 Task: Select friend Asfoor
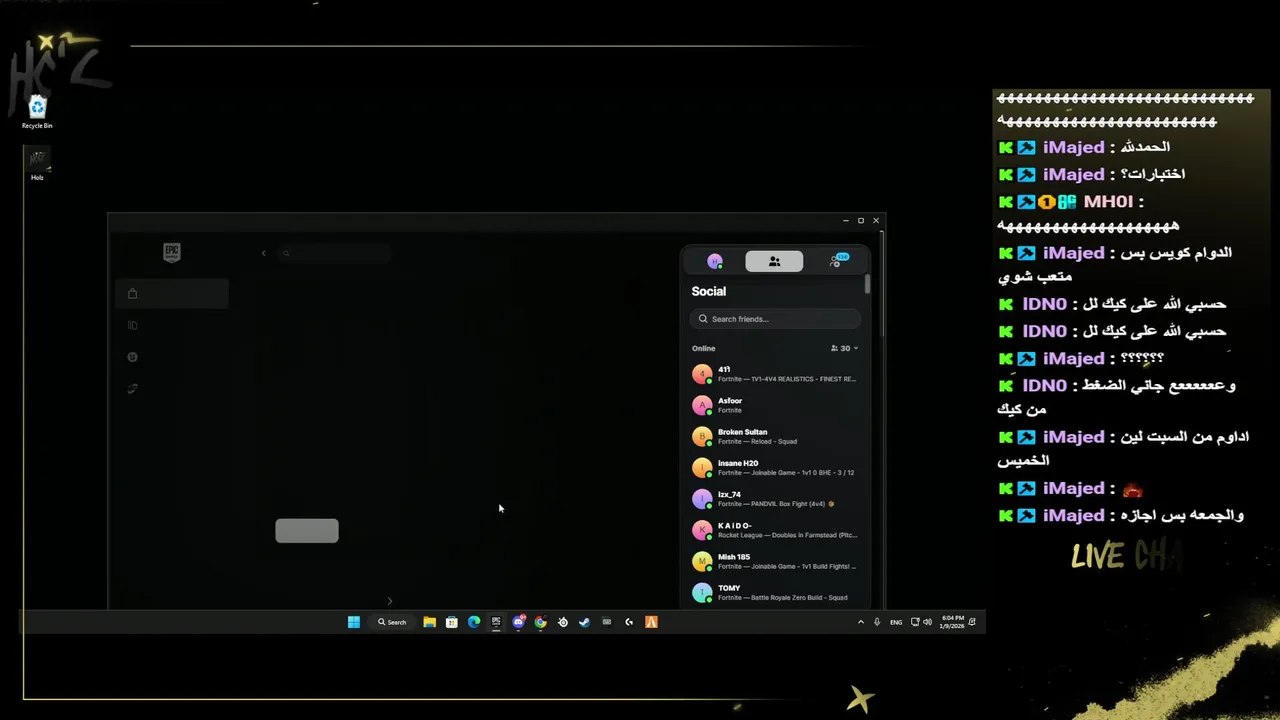click(775, 405)
